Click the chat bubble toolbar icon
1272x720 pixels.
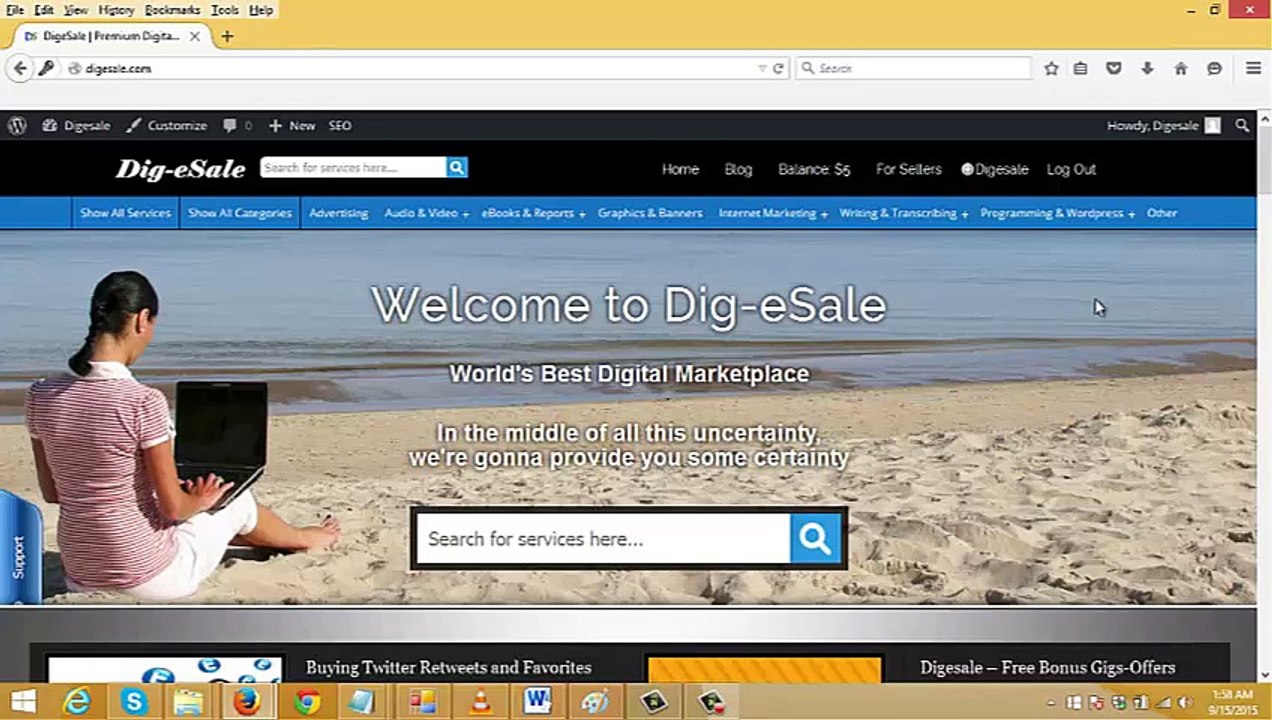click(x=1214, y=68)
